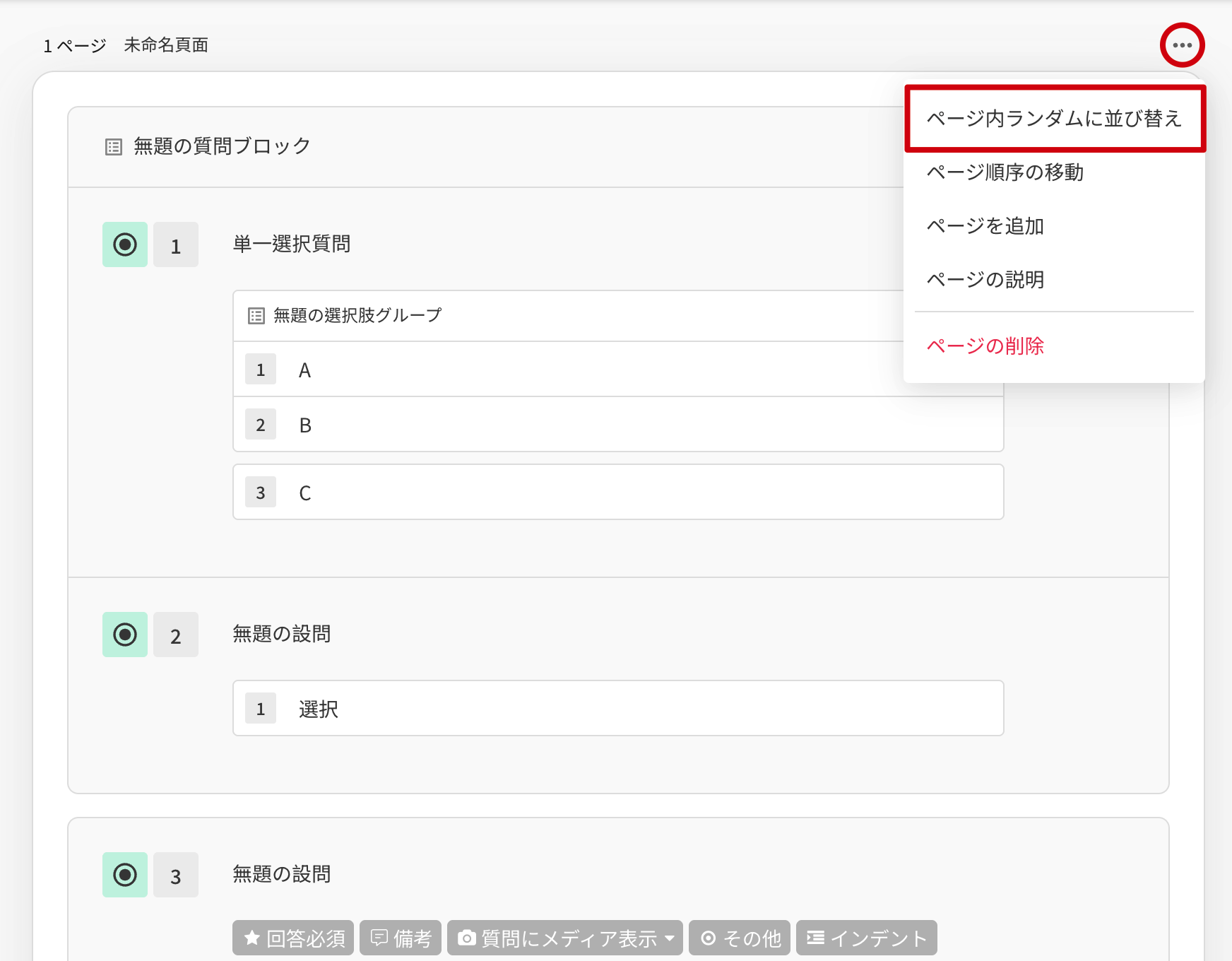
Task: Click the 1ページ page label
Action: (74, 46)
